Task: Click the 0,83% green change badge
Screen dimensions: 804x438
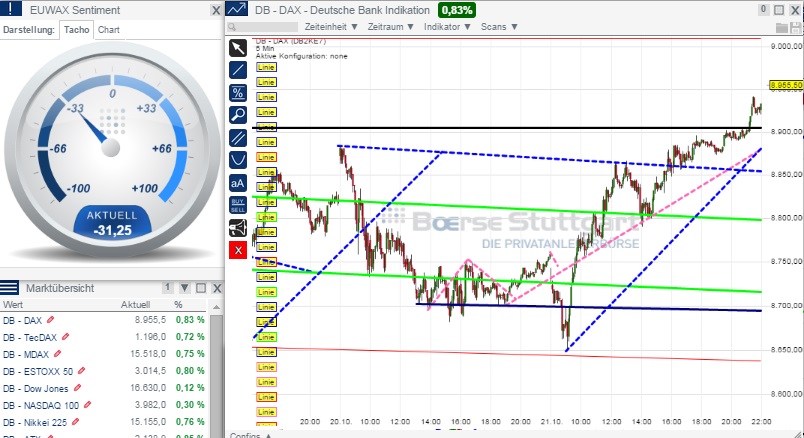Action: click(456, 10)
